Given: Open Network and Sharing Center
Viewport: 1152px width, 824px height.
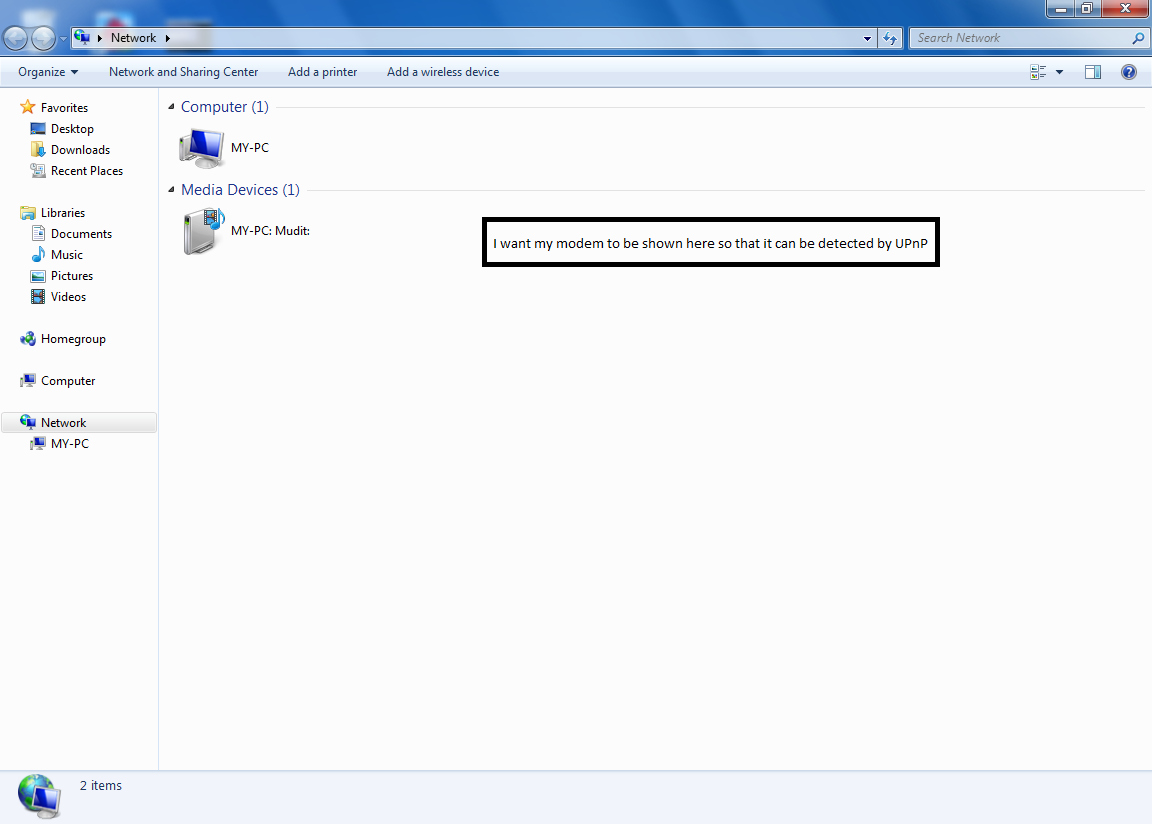Looking at the screenshot, I should point(183,72).
